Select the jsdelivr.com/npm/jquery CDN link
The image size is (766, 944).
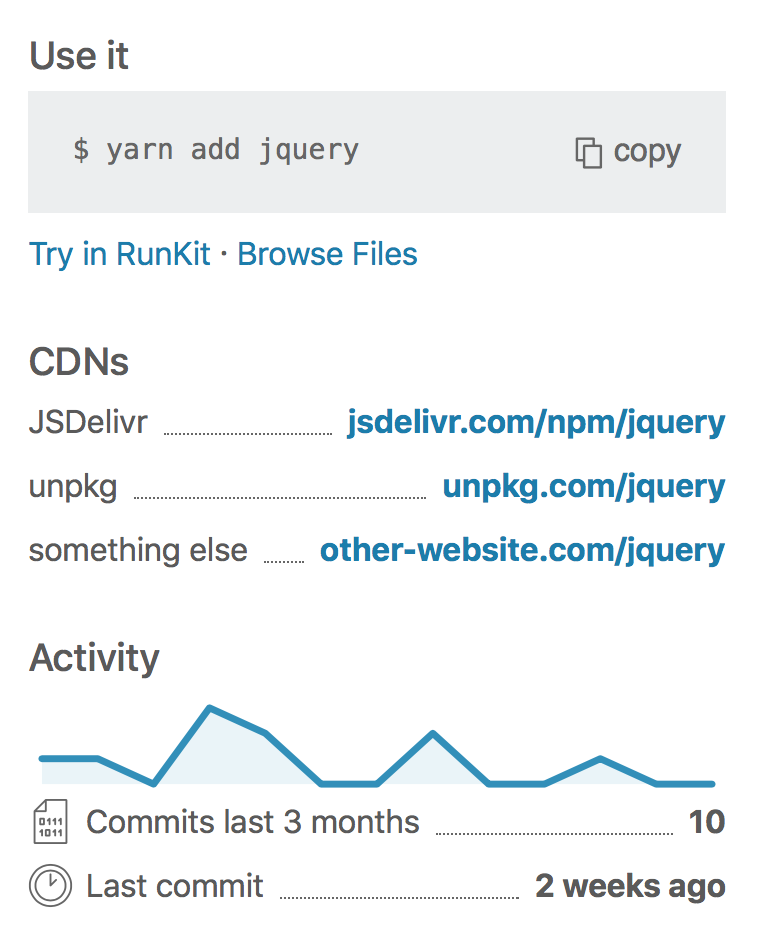pos(536,422)
